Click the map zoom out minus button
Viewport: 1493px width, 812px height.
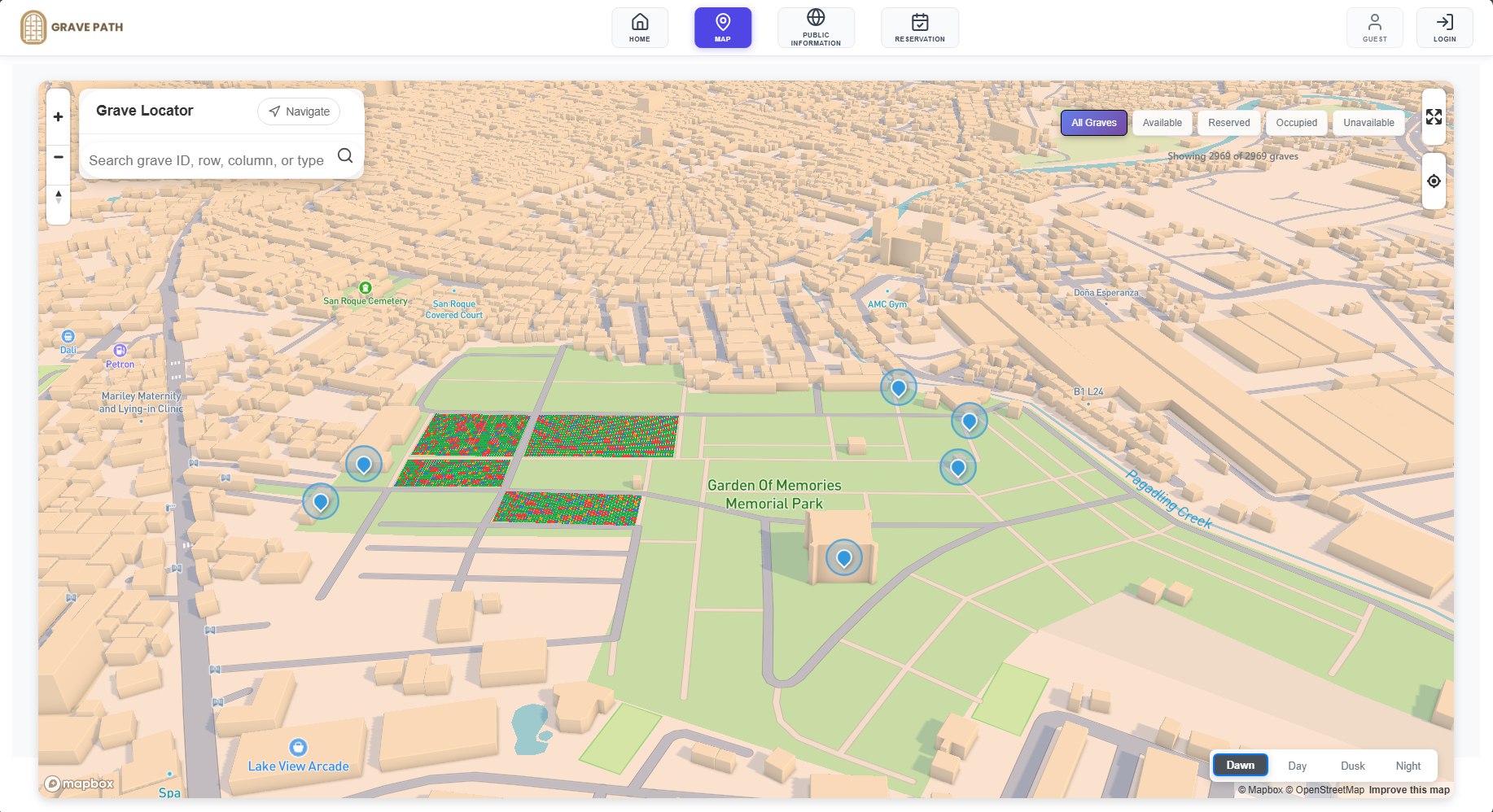[58, 156]
